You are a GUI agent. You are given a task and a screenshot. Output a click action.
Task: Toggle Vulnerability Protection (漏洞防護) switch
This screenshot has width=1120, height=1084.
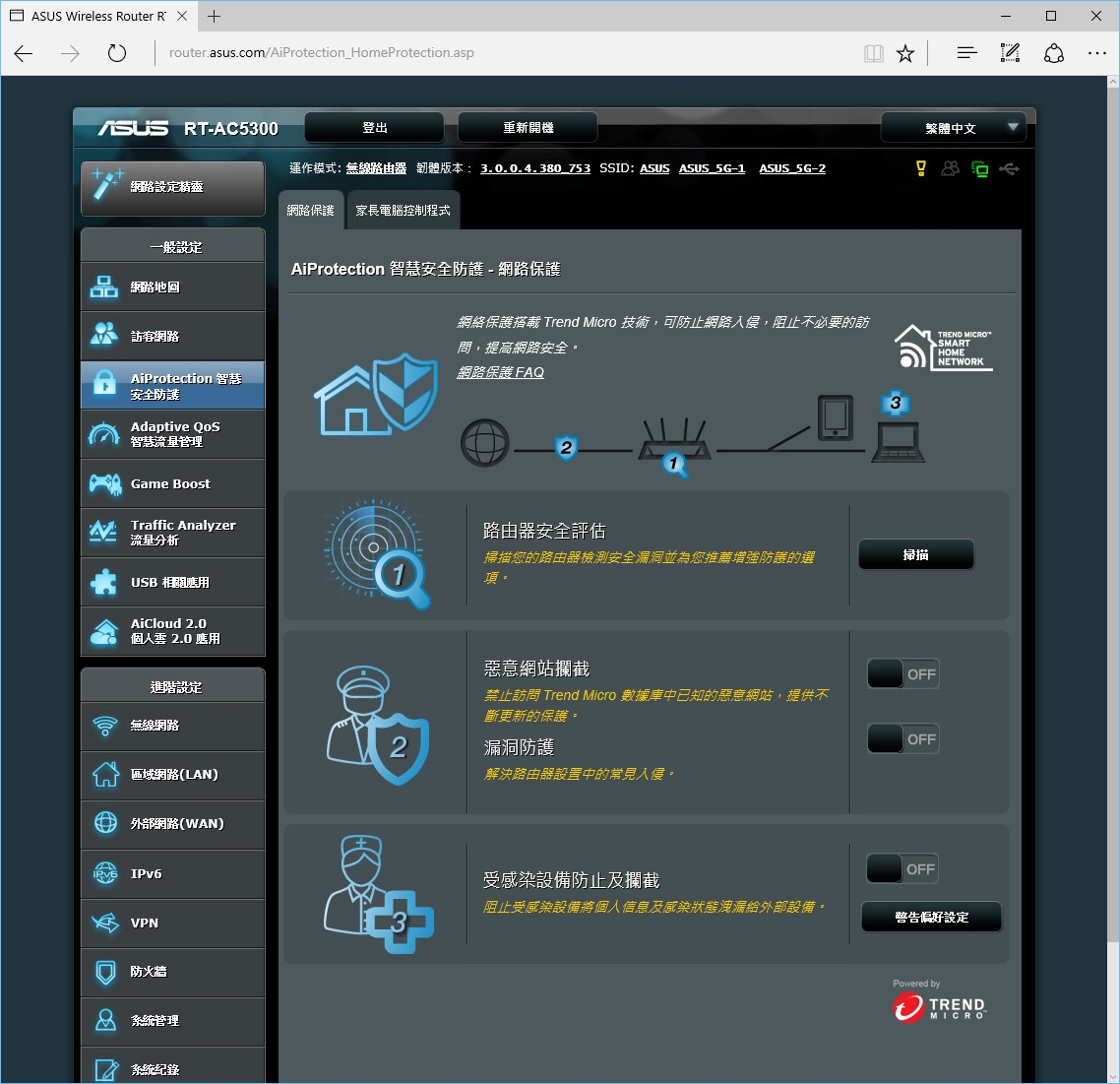(x=902, y=738)
